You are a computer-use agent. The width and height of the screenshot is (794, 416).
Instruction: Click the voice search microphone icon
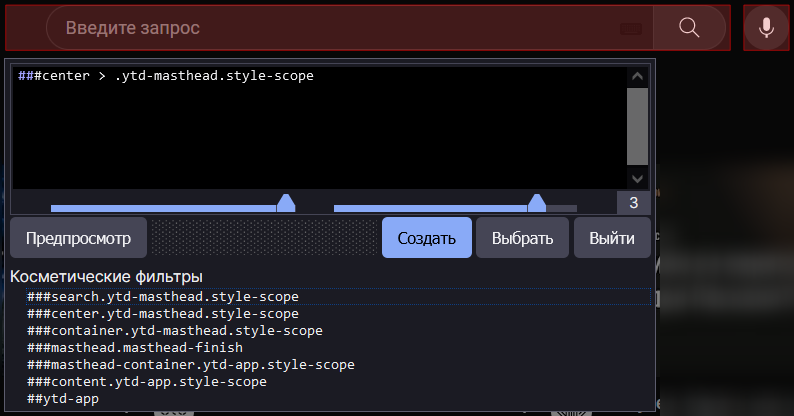click(766, 27)
